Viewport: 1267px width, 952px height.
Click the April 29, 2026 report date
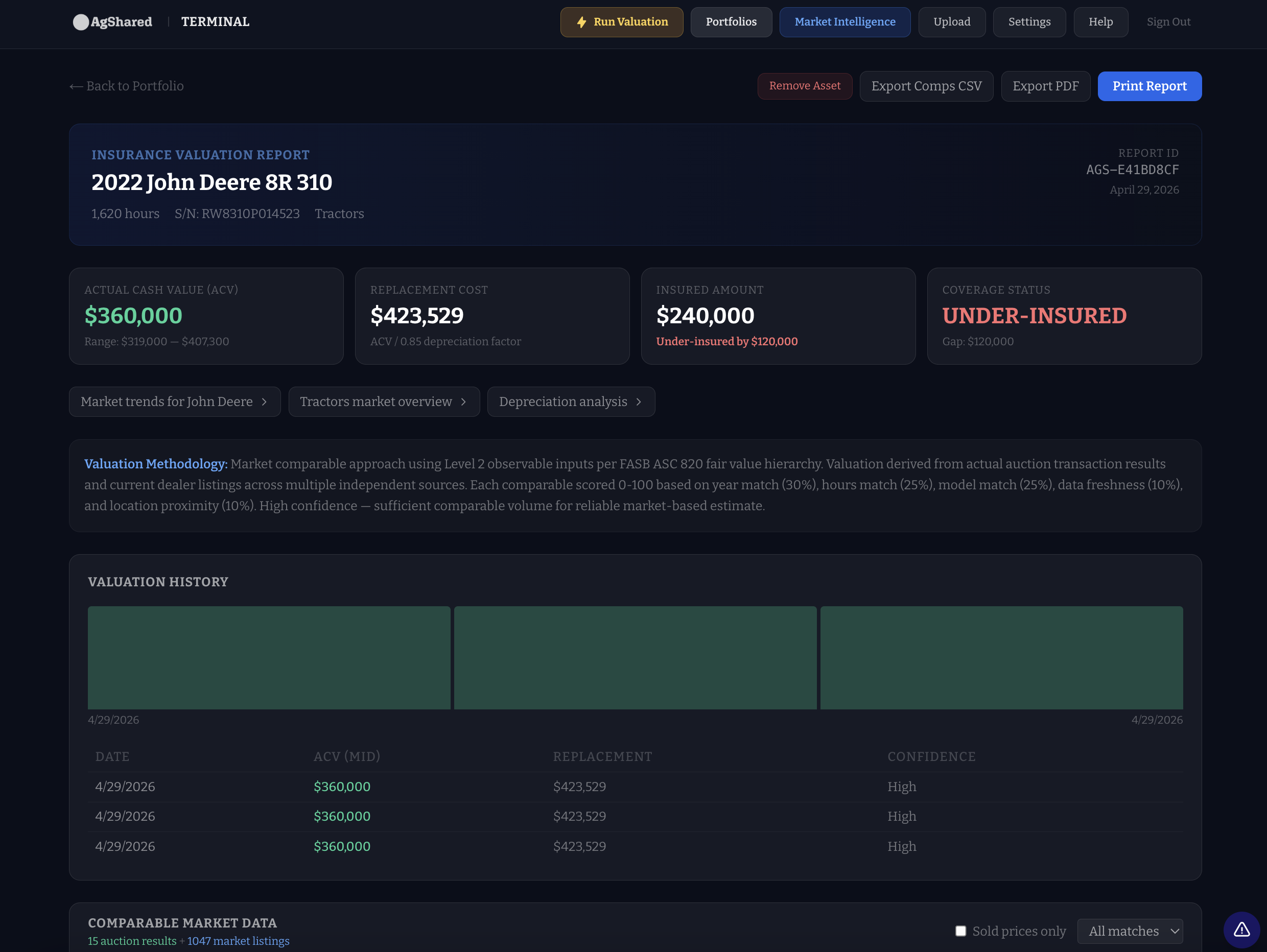[1144, 190]
